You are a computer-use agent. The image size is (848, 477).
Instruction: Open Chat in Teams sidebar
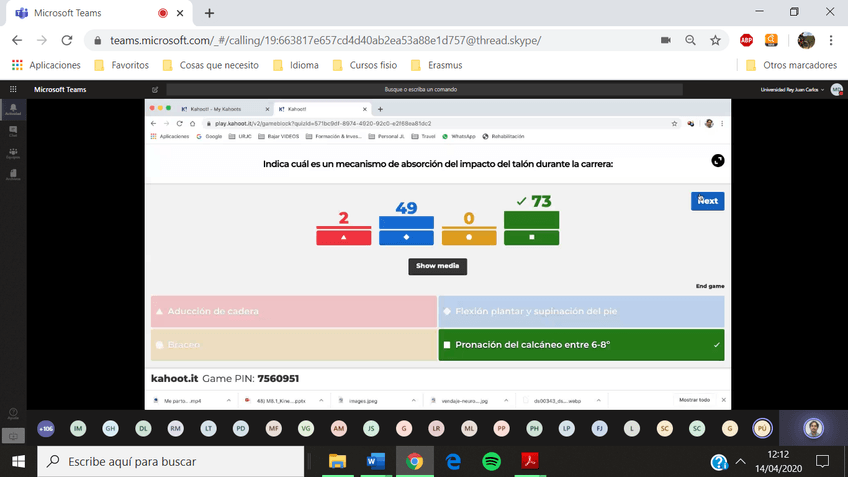pos(13,131)
